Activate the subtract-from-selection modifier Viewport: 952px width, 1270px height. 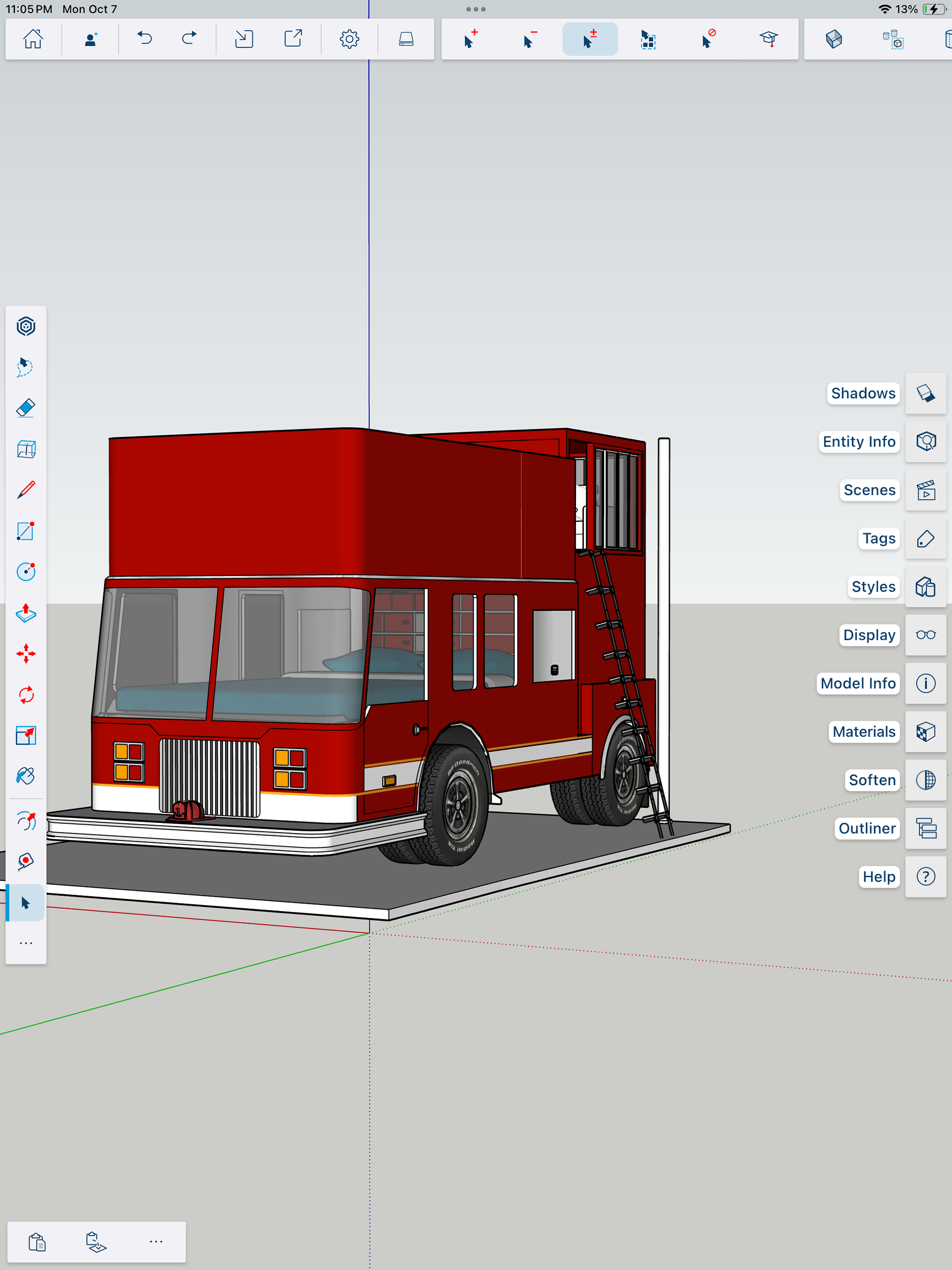(x=530, y=39)
